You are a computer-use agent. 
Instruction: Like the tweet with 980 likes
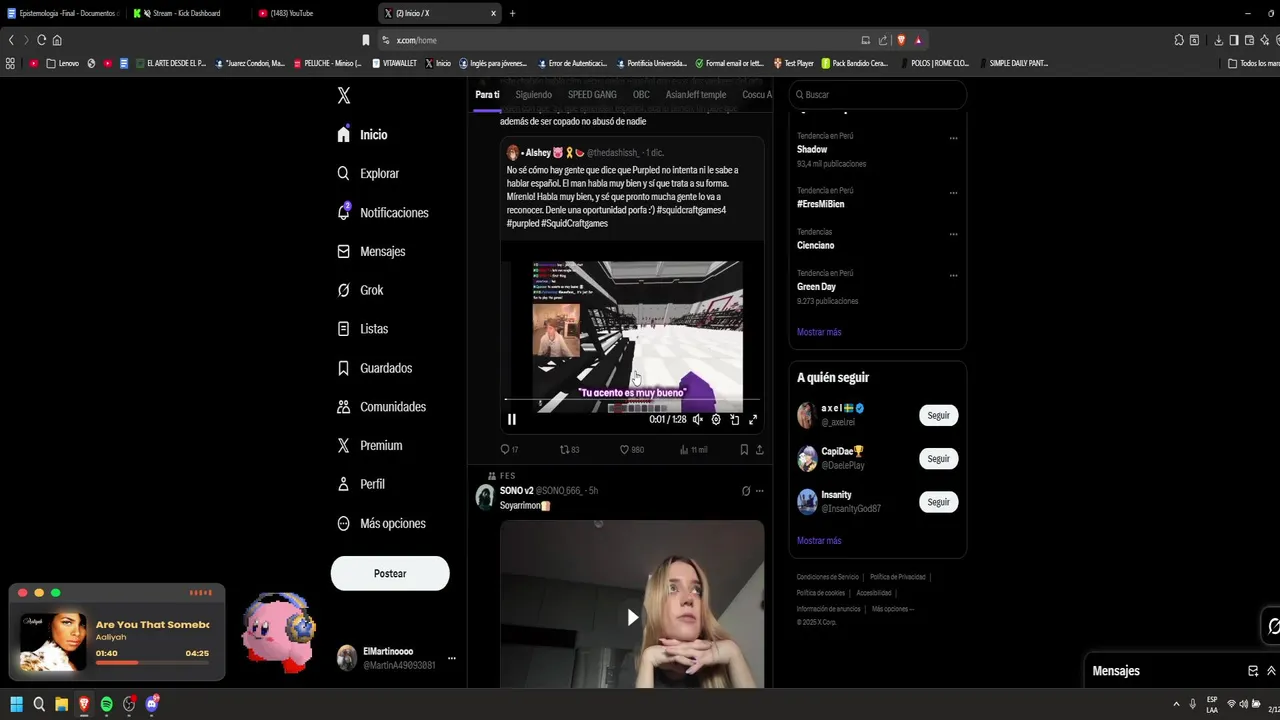pos(631,450)
